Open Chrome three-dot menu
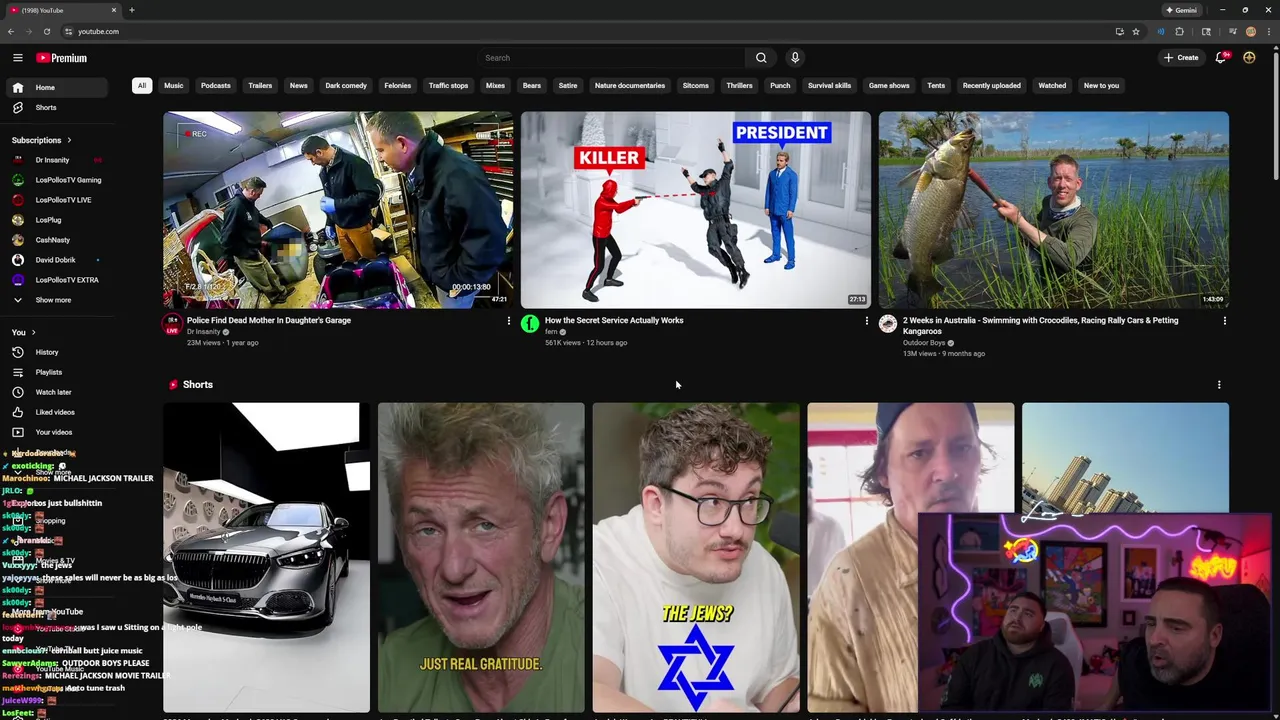 (1269, 31)
